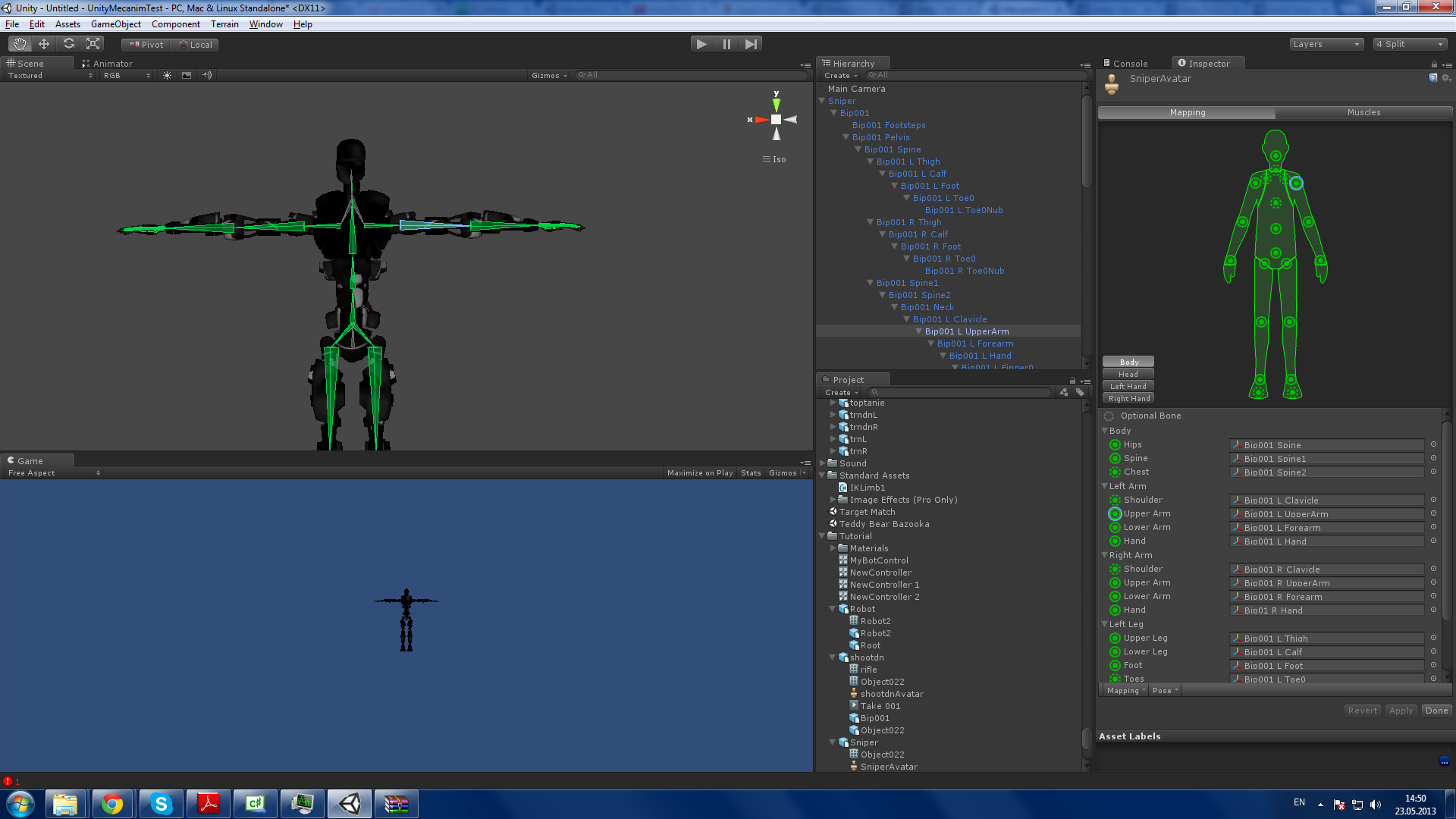Open Adobe Reader from the taskbar

(208, 804)
